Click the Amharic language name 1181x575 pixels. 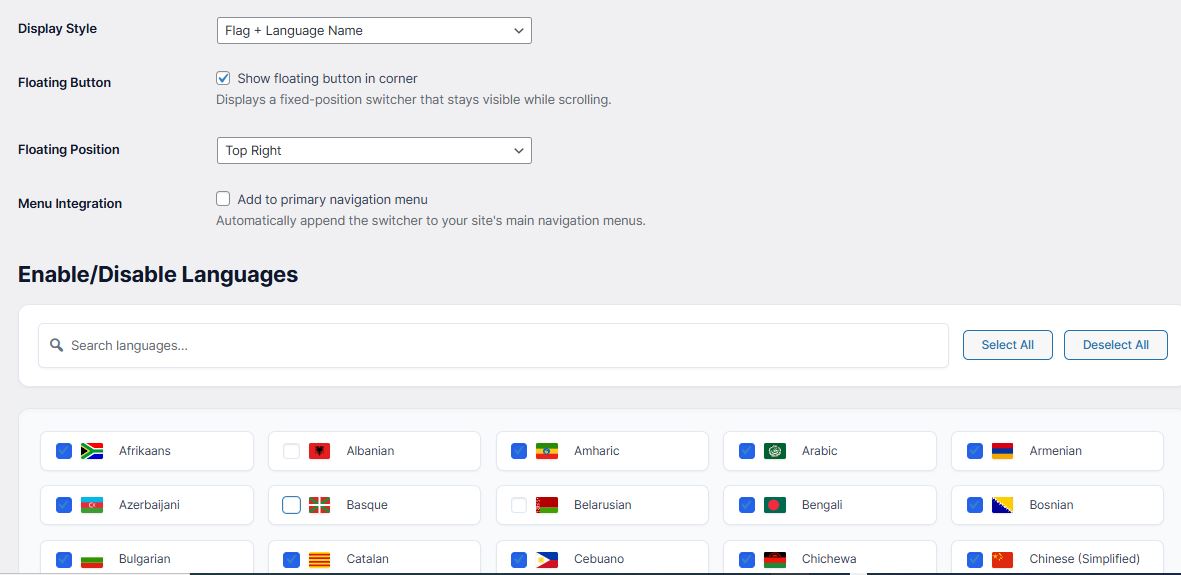click(x=597, y=451)
